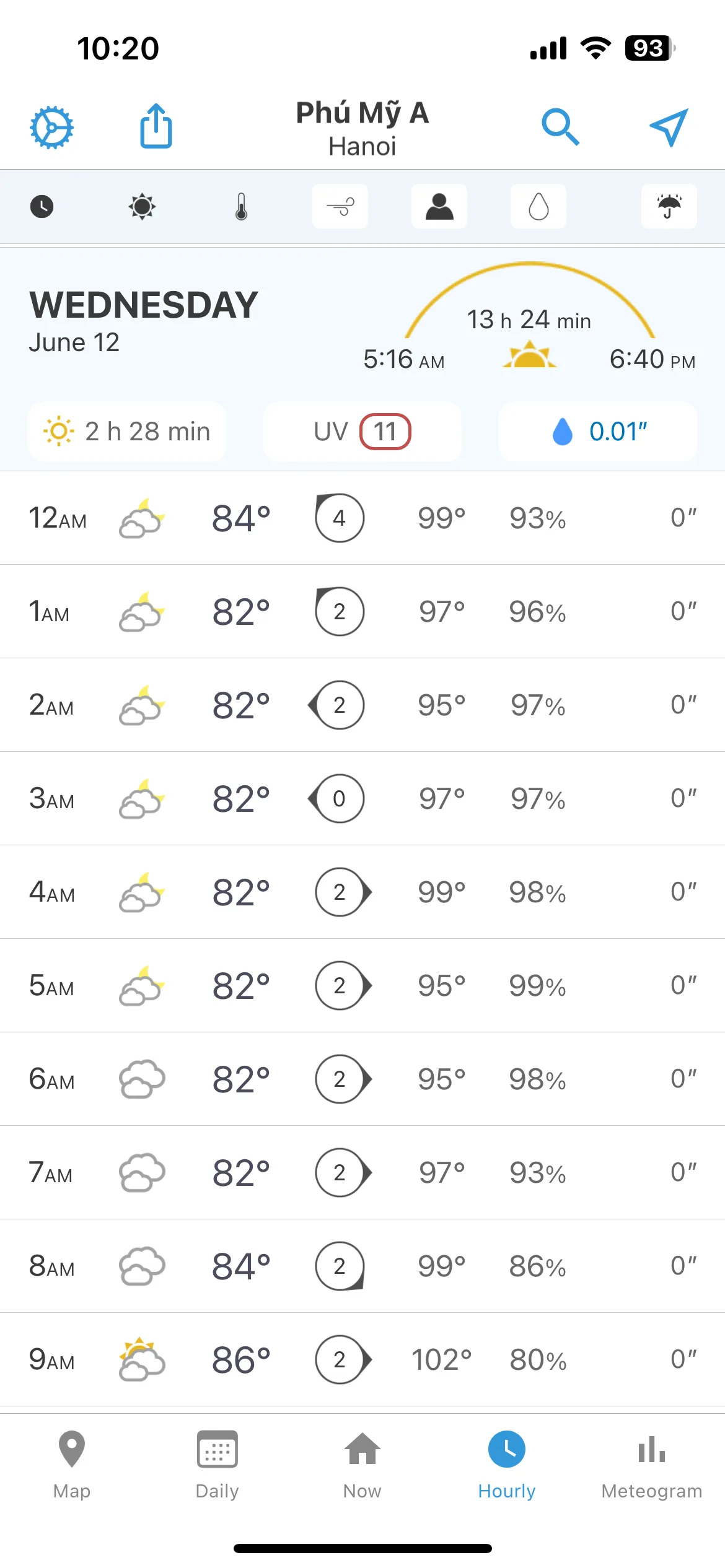Toggle the umbrella precipitation column
This screenshot has height=1568, width=725.
point(669,206)
